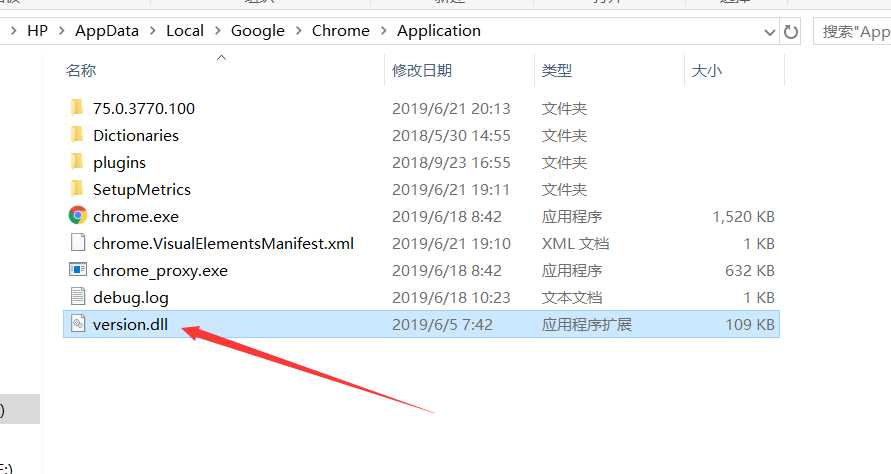Click type 文本文档 for debug.log
The width and height of the screenshot is (891, 474).
pyautogui.click(x=572, y=297)
